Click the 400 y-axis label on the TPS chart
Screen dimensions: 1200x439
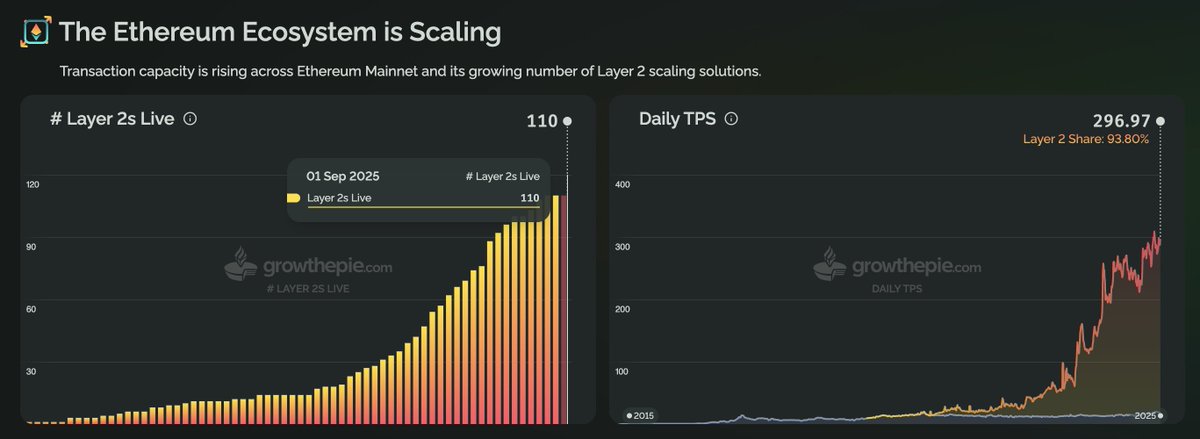623,185
